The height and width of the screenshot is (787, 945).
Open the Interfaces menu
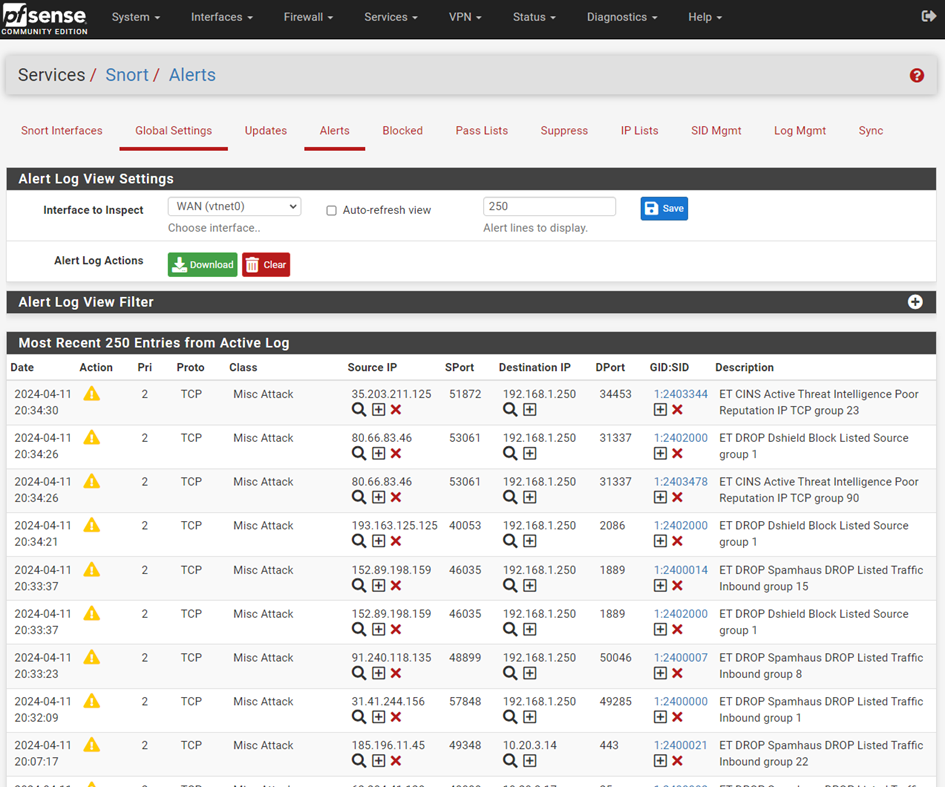[x=222, y=17]
